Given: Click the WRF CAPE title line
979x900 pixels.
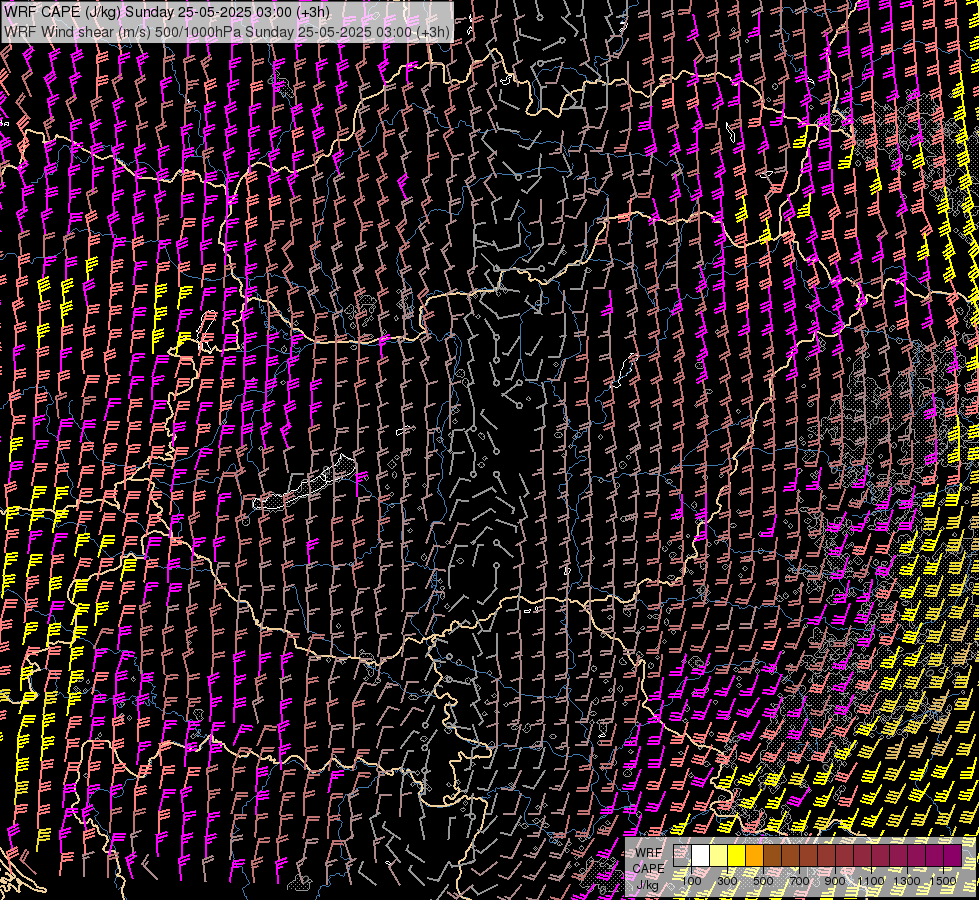Looking at the screenshot, I should pyautogui.click(x=167, y=12).
